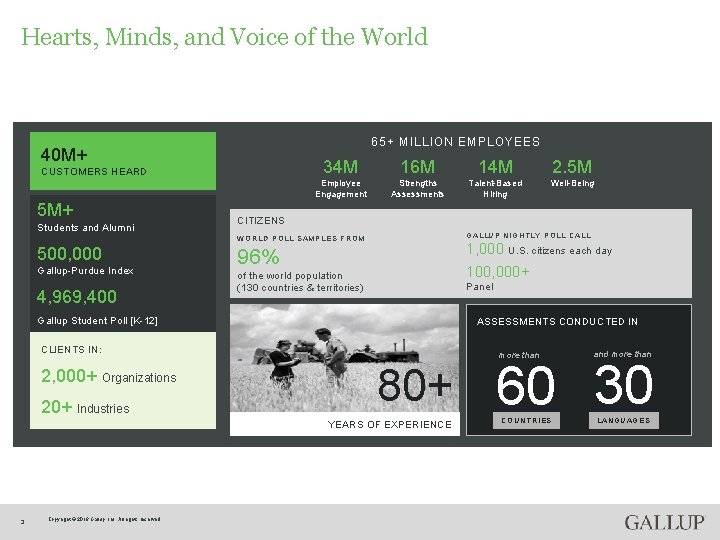Click the 'LANGUAGES' label box
The width and height of the screenshot is (720, 540).
(624, 420)
